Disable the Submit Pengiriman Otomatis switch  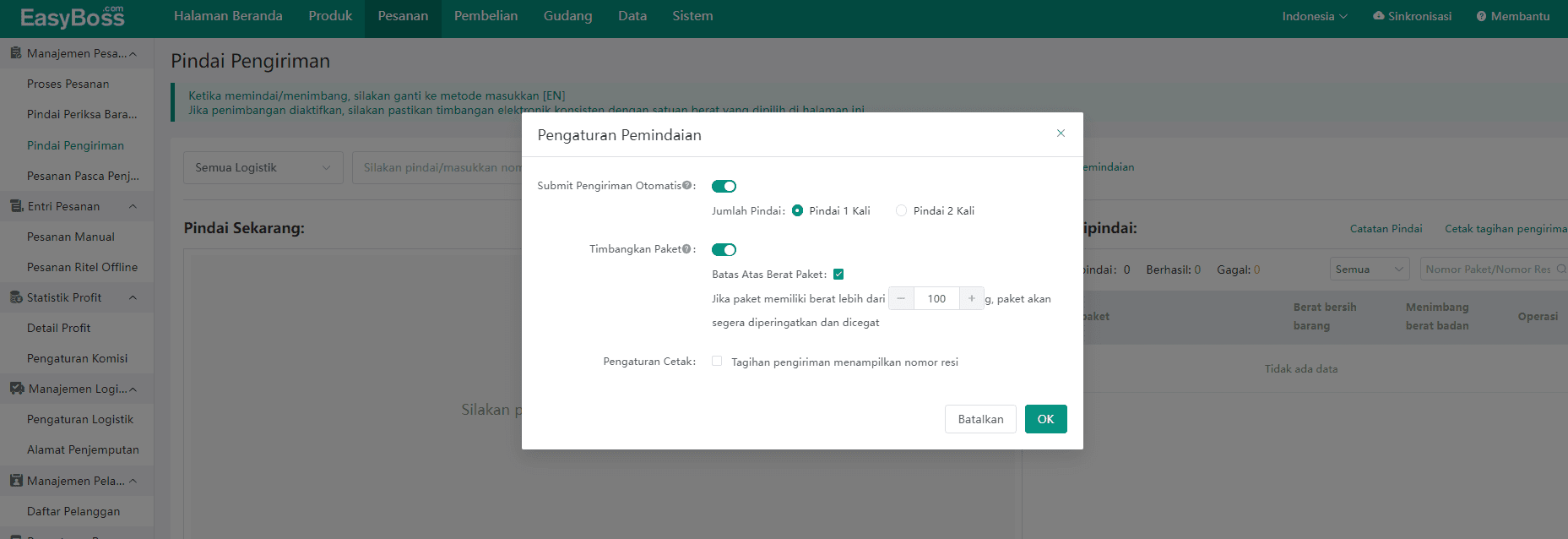coord(724,186)
